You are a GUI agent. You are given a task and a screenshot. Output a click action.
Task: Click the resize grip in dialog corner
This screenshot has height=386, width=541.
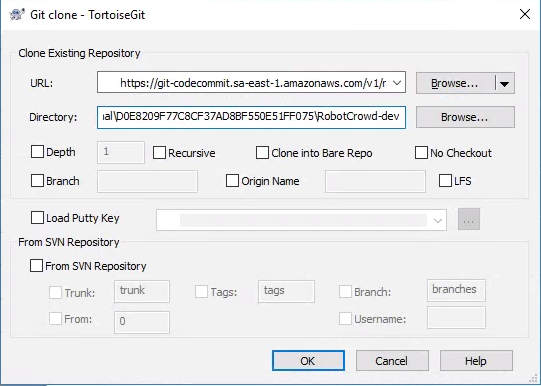[x=534, y=379]
